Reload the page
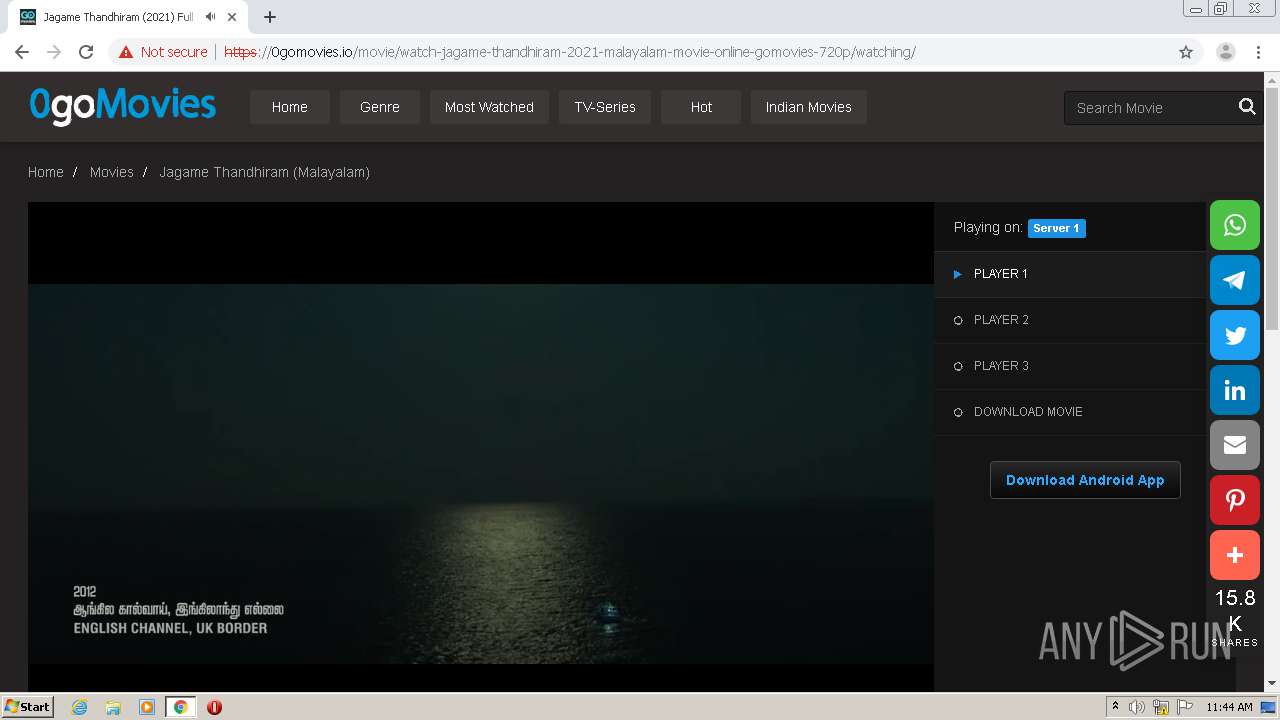Viewport: 1280px width, 720px height. (x=86, y=52)
